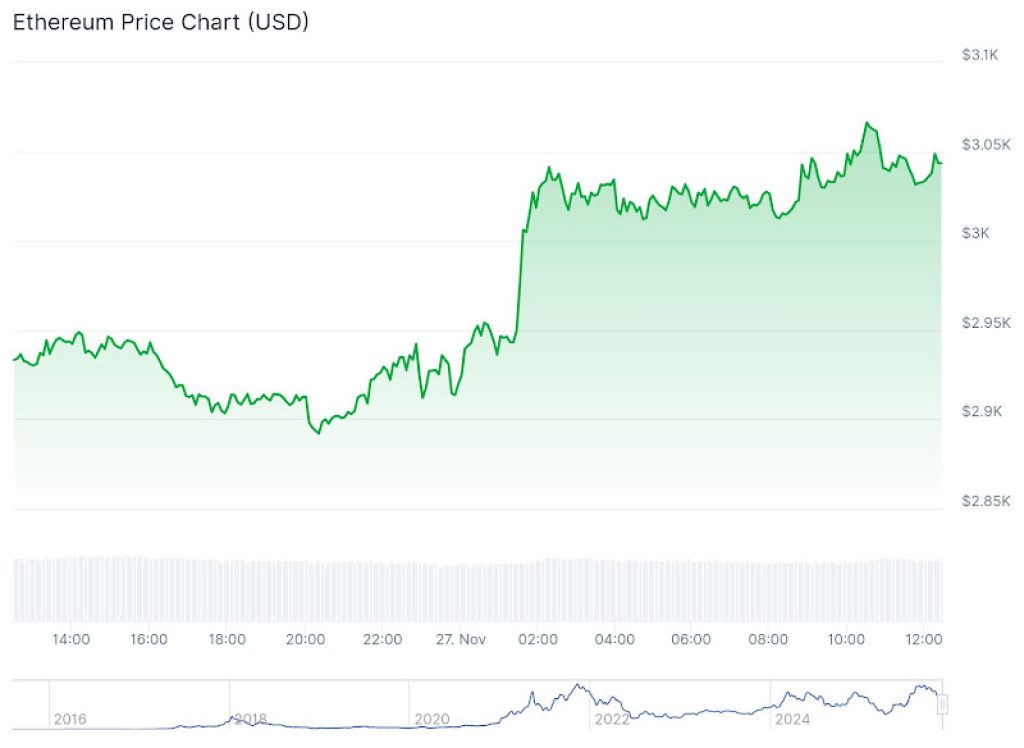Click the range navigator handle at right edge
Viewport: 1024px width, 748px height.
[x=942, y=705]
